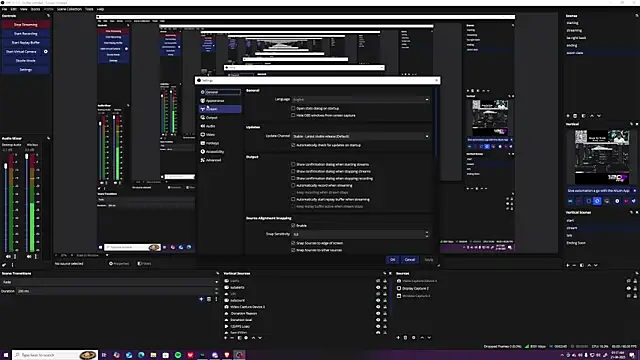The height and width of the screenshot is (360, 640).
Task: Enable Automatically record when streaming checkbox
Action: (293, 185)
